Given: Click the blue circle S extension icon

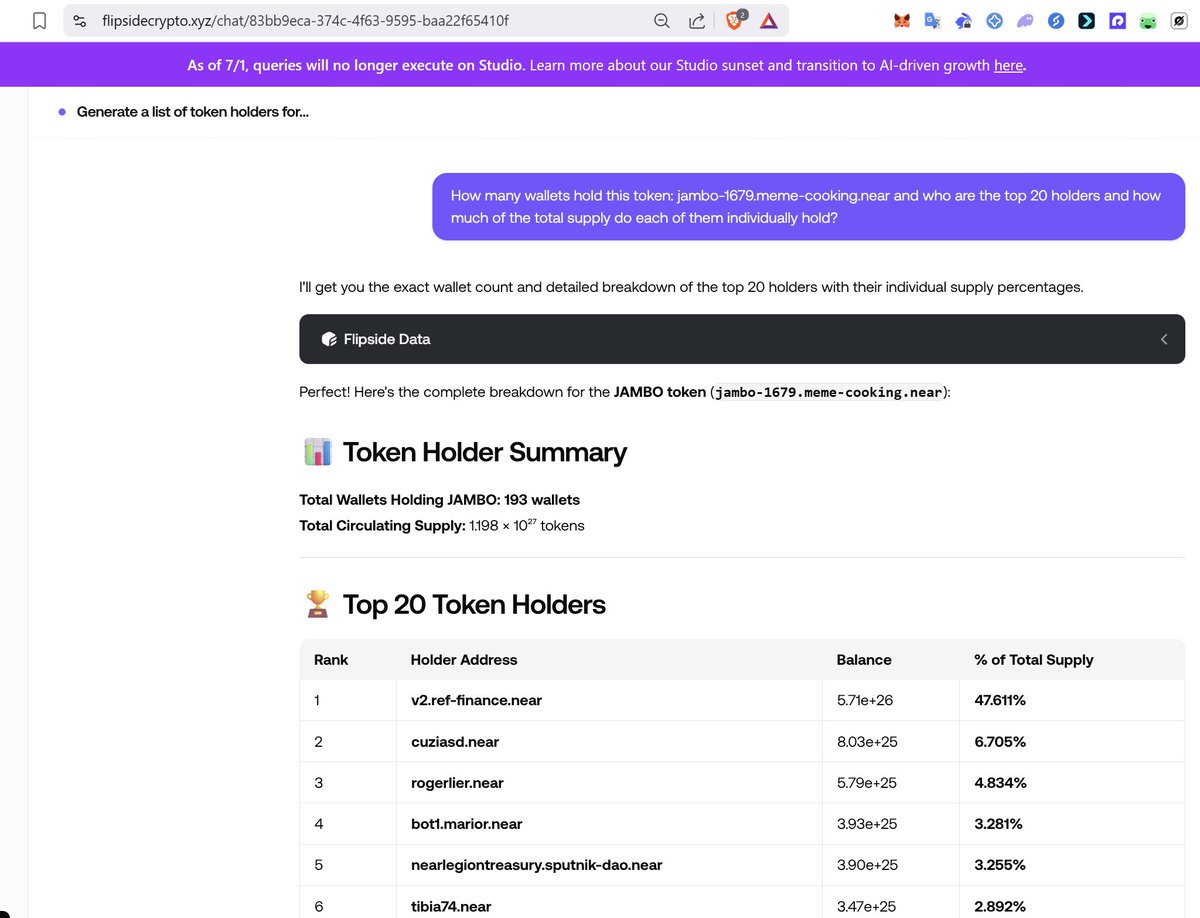Looking at the screenshot, I should [x=1056, y=20].
